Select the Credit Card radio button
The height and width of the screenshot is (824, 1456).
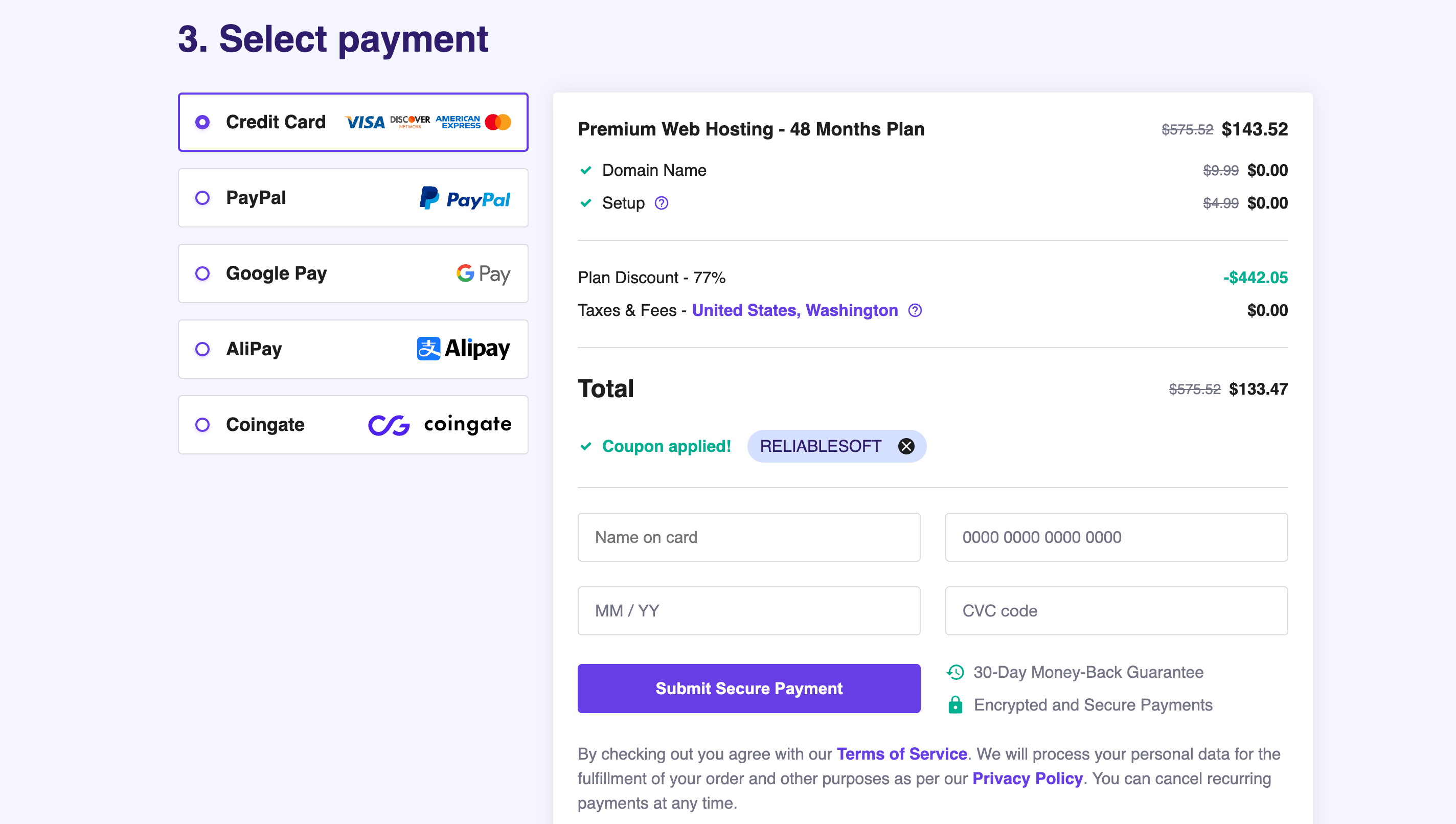point(202,122)
